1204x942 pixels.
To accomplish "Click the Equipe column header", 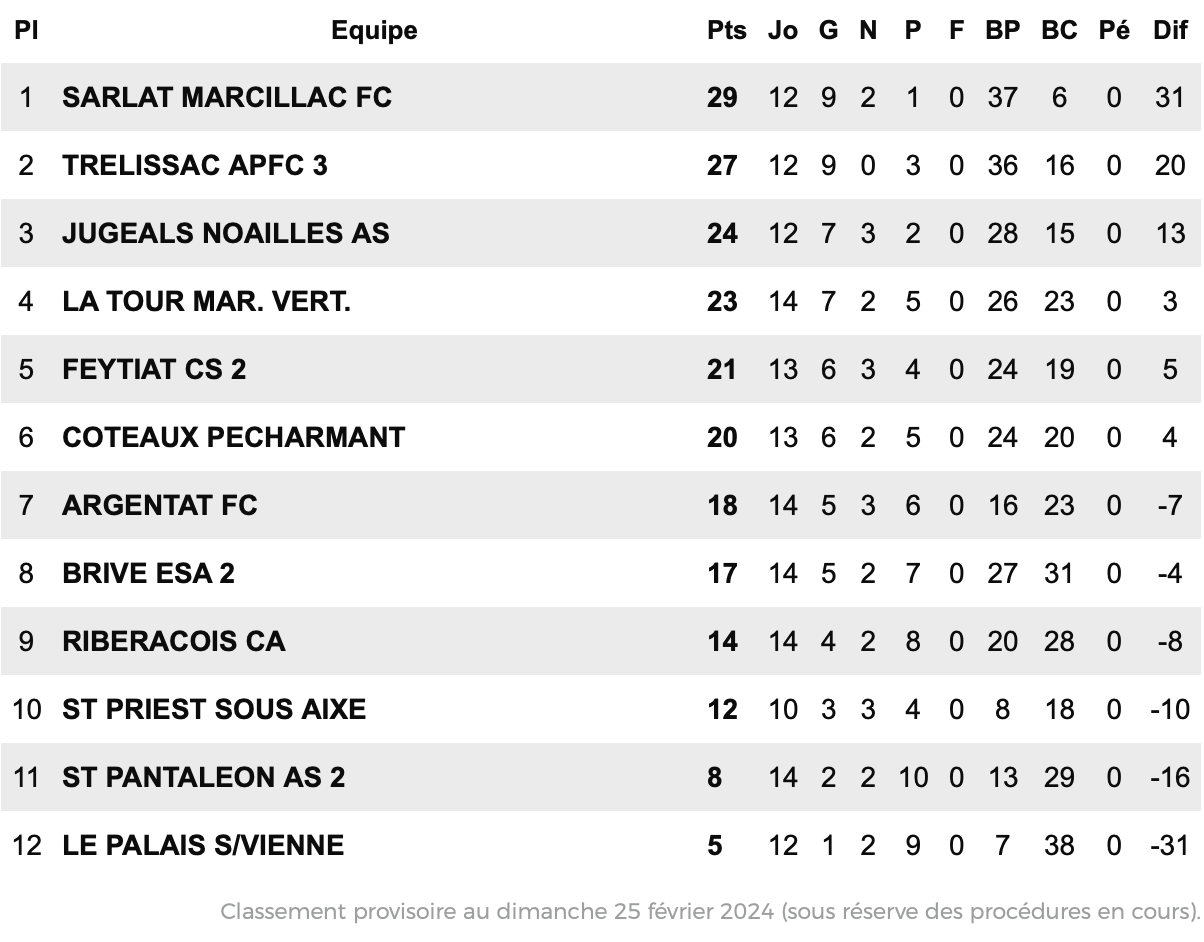I will 374,30.
